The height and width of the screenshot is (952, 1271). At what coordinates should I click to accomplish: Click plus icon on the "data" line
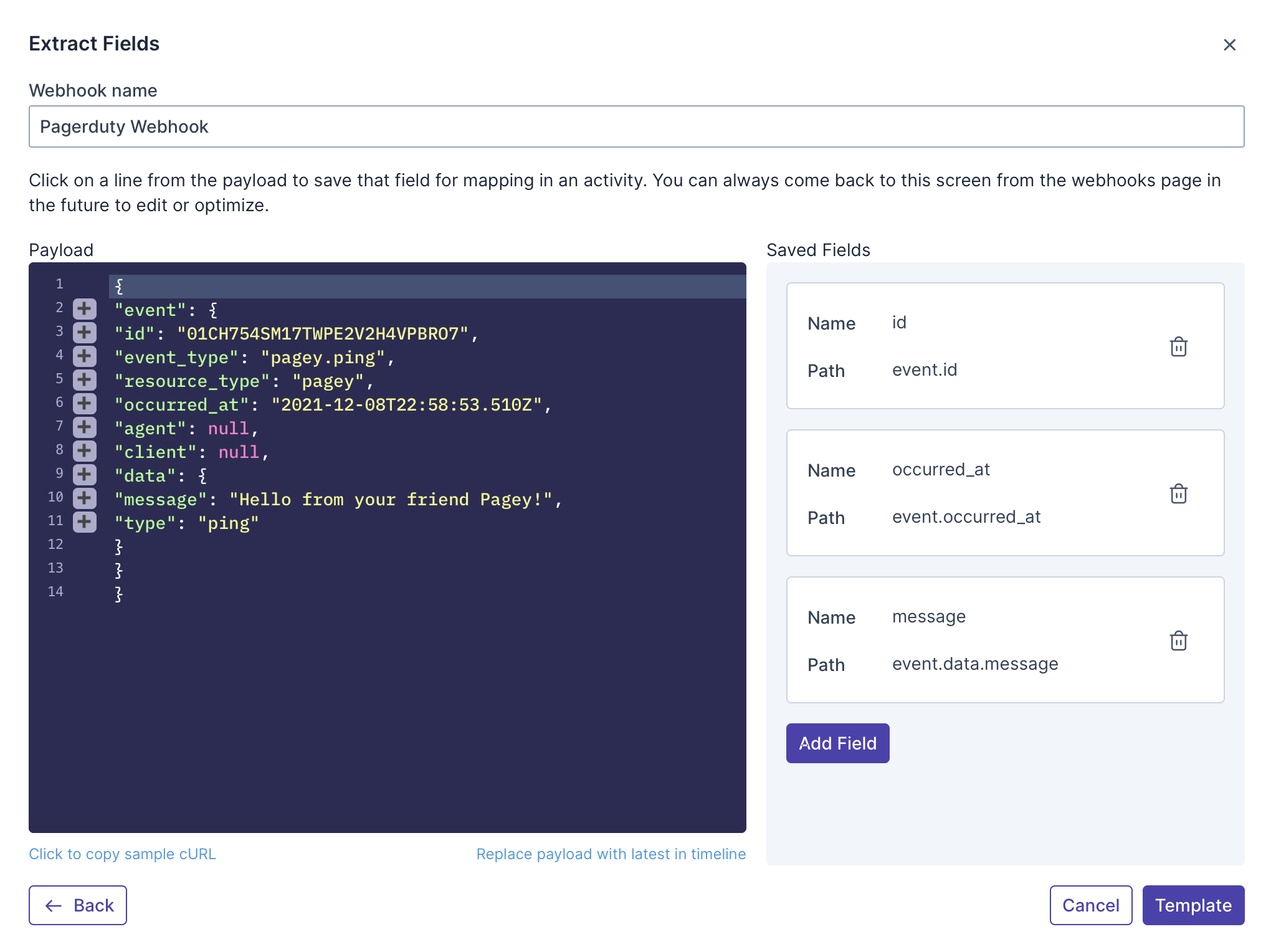click(84, 475)
